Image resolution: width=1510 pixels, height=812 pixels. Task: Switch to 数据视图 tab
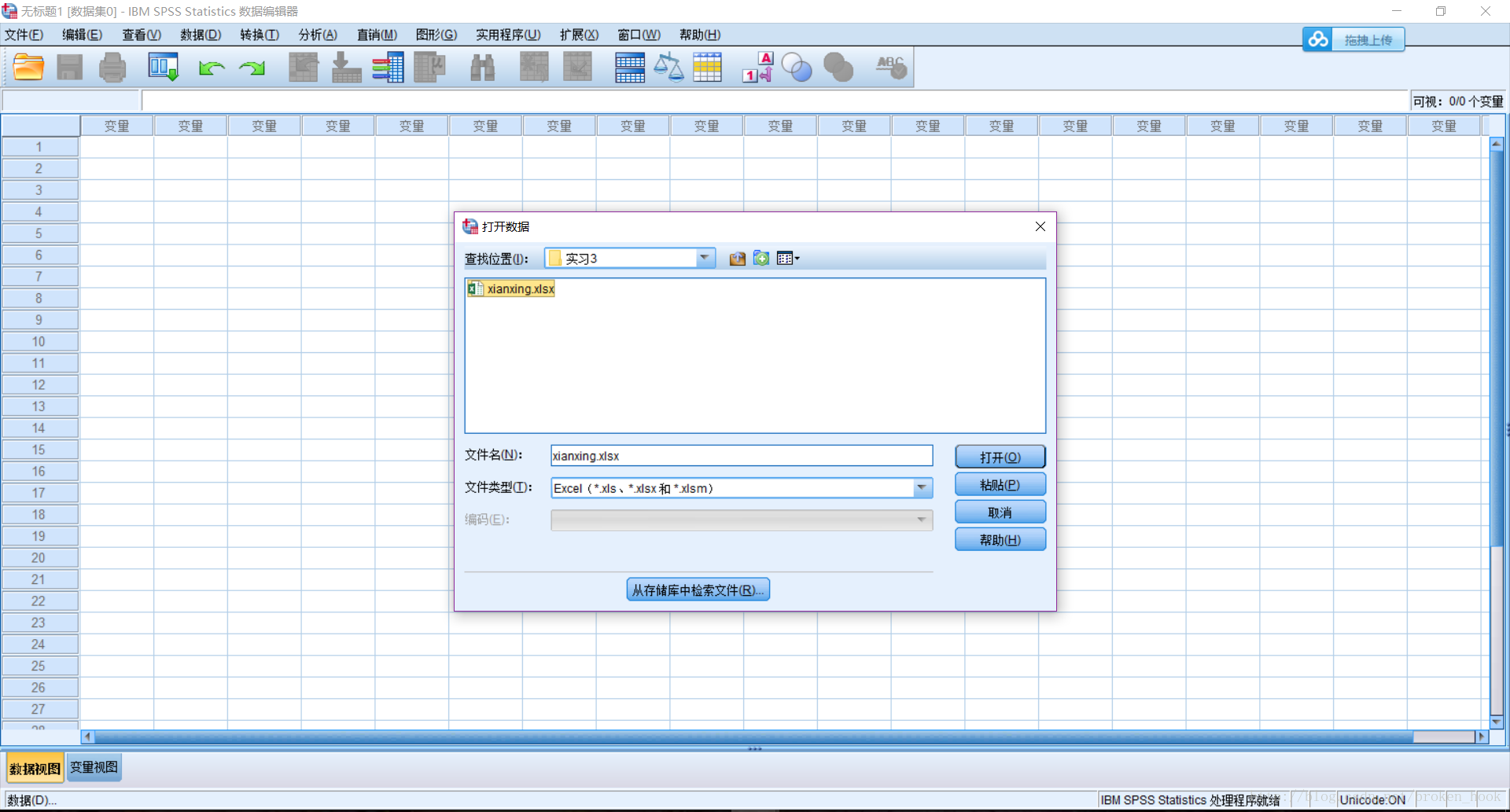tap(35, 768)
